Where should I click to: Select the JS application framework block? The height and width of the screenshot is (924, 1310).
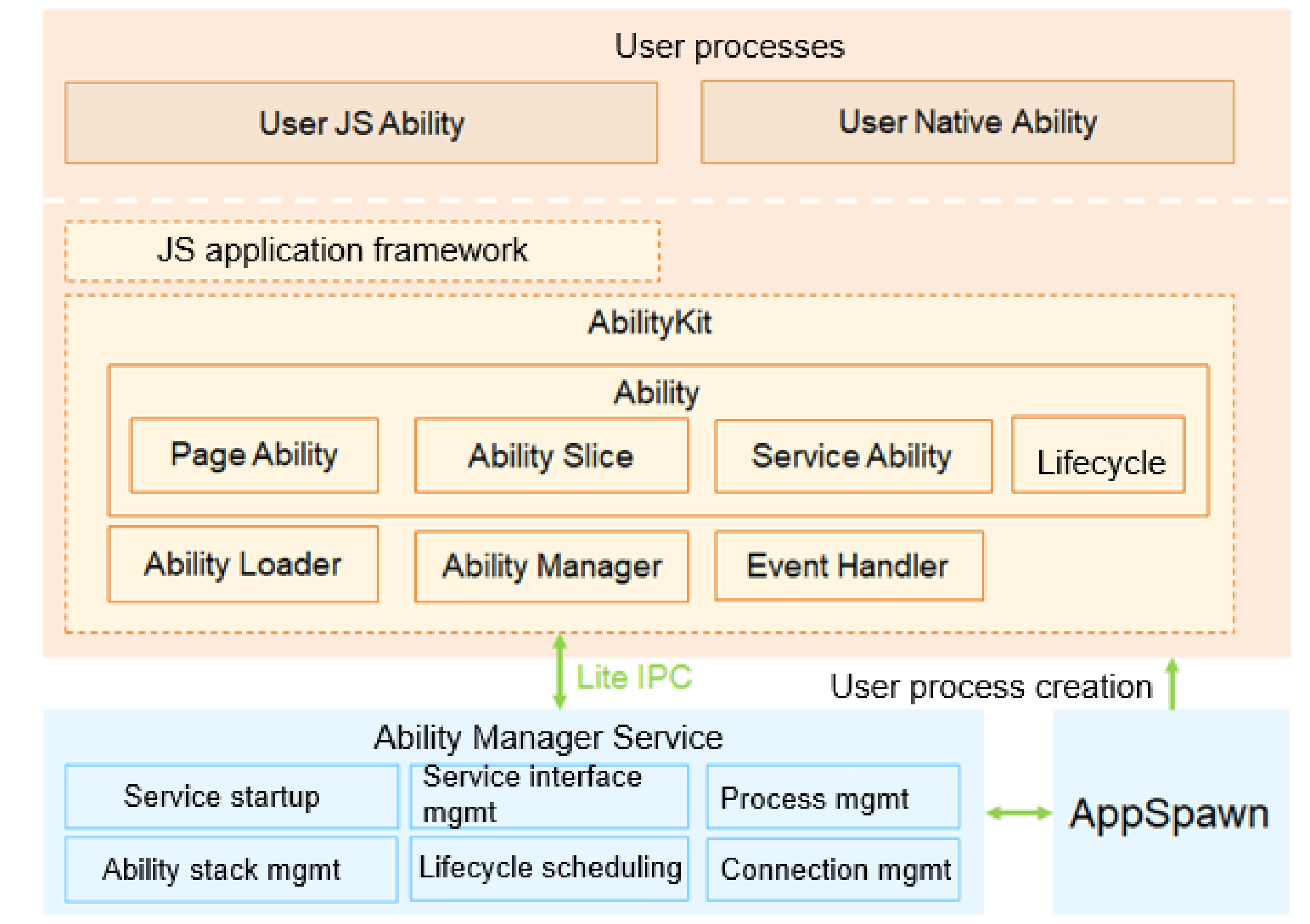click(x=362, y=250)
